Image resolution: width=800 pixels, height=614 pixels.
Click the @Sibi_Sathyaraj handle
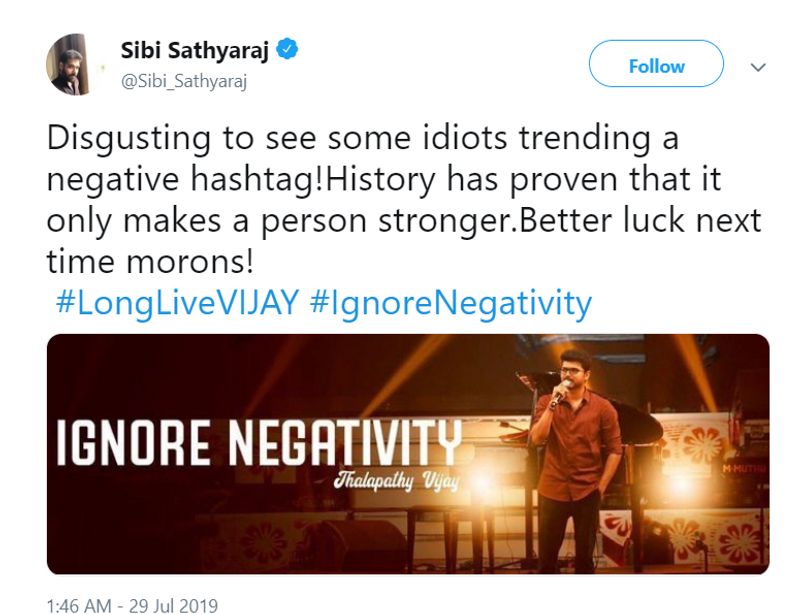184,81
